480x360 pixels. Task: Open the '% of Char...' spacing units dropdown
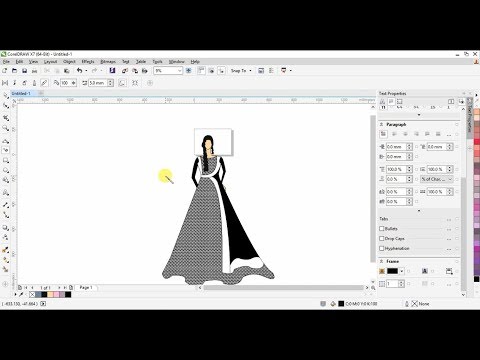[436, 179]
